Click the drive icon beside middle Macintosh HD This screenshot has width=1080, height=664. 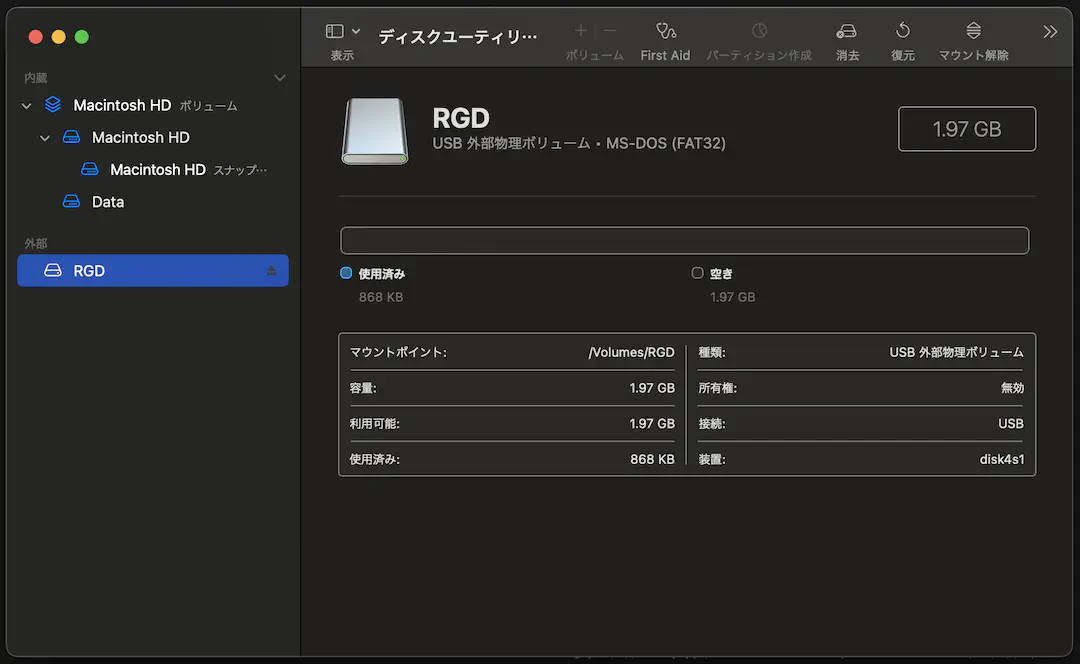coord(71,136)
